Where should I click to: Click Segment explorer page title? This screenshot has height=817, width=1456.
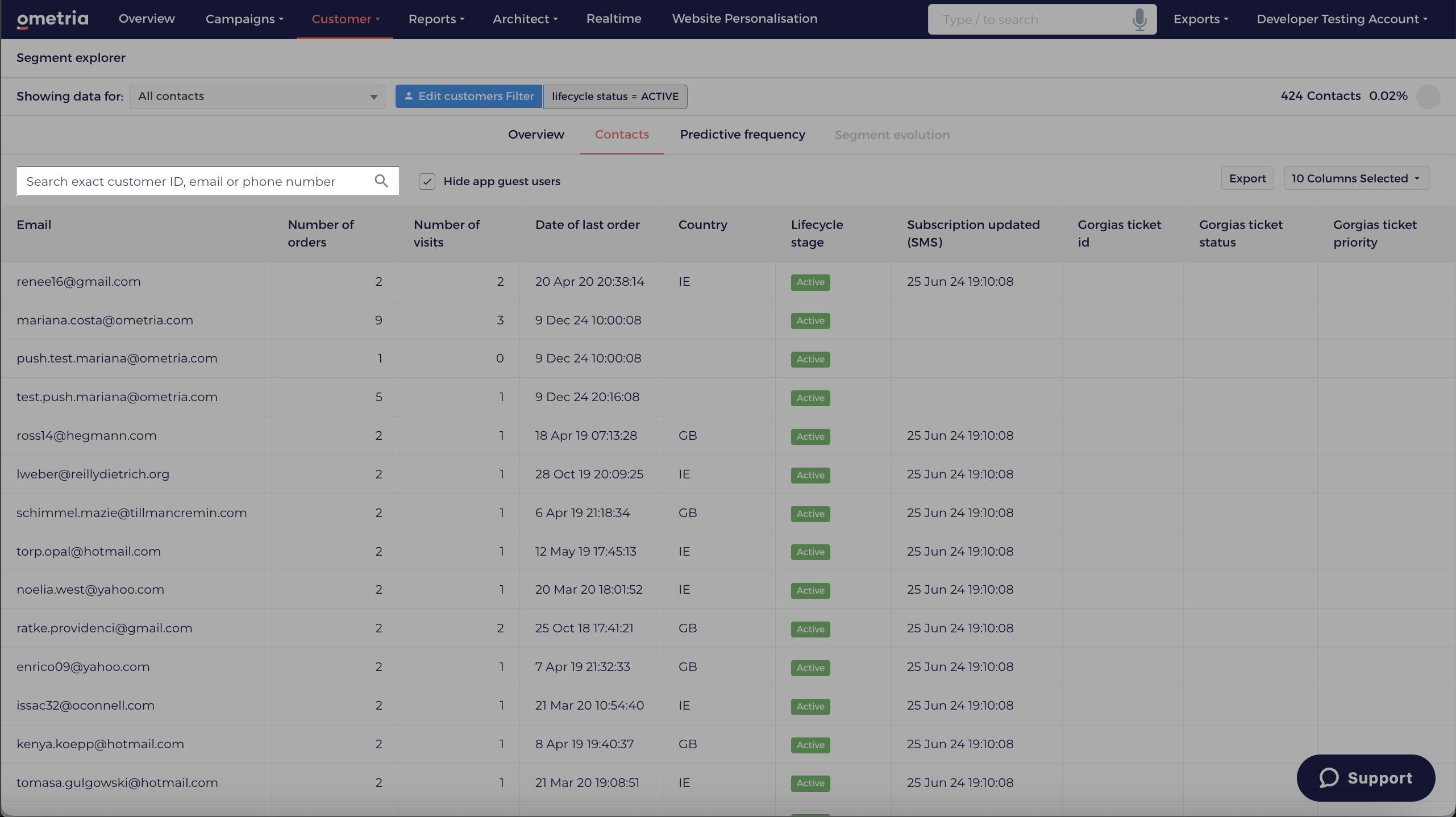click(71, 58)
